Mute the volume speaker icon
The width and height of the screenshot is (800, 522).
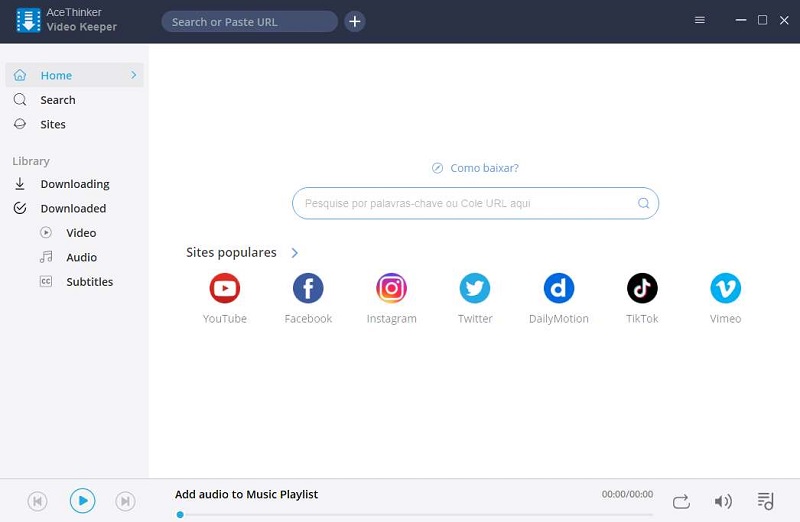(x=723, y=502)
